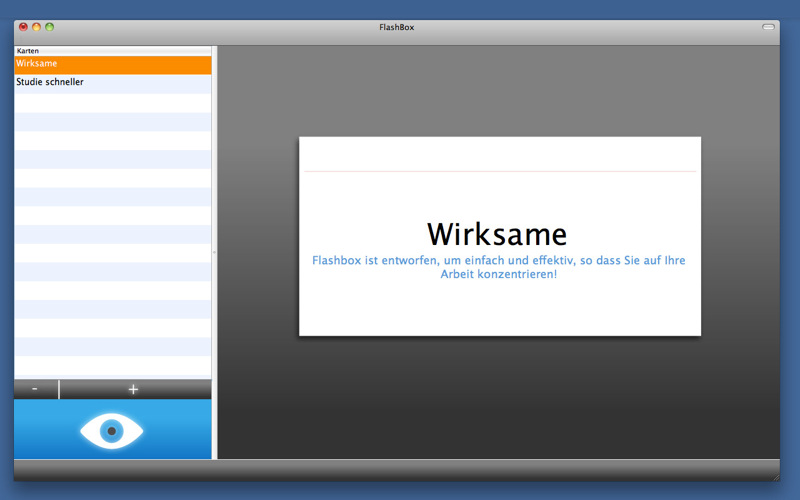Minimize the FlashBox window
The width and height of the screenshot is (800, 500).
(36, 27)
